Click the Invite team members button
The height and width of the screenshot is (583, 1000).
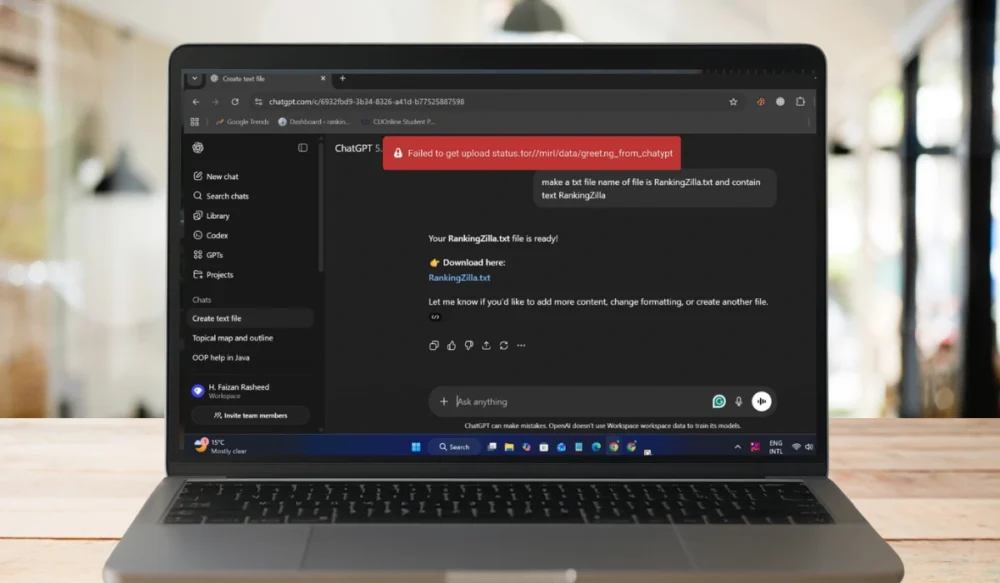(249, 415)
